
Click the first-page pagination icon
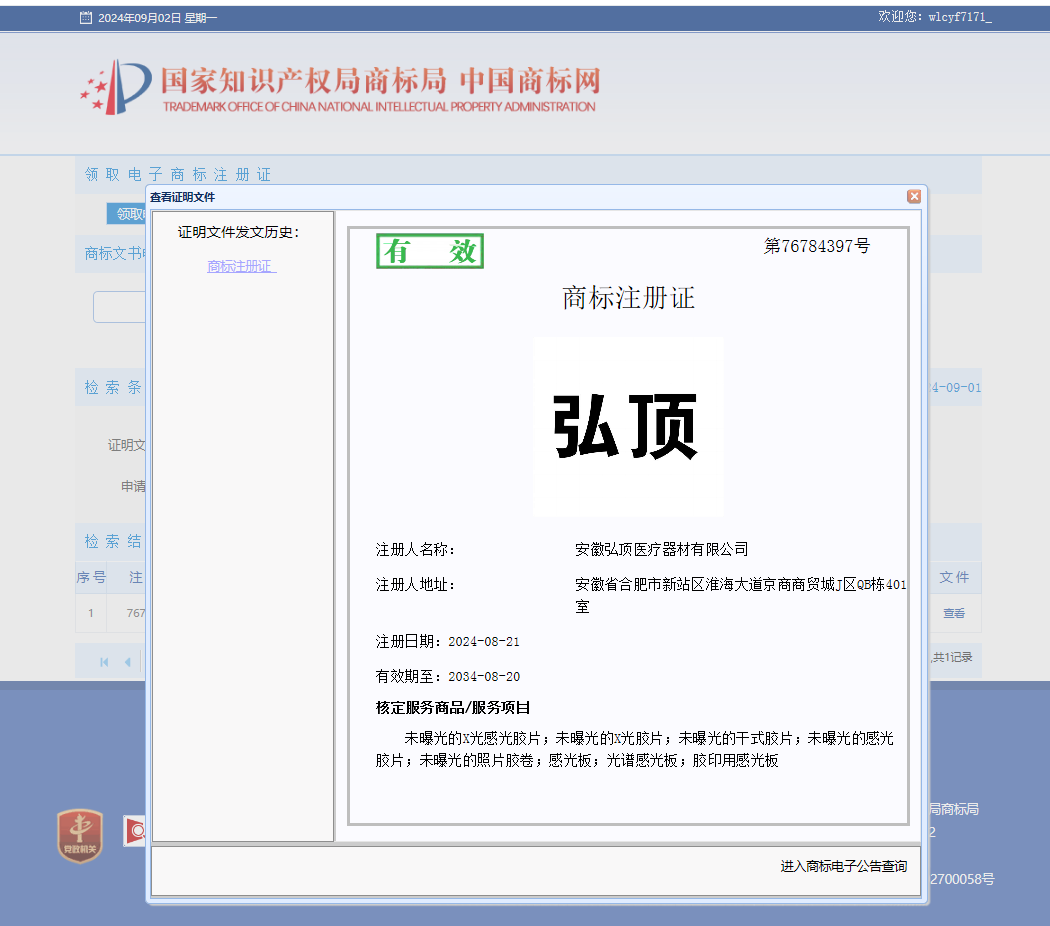(x=104, y=661)
